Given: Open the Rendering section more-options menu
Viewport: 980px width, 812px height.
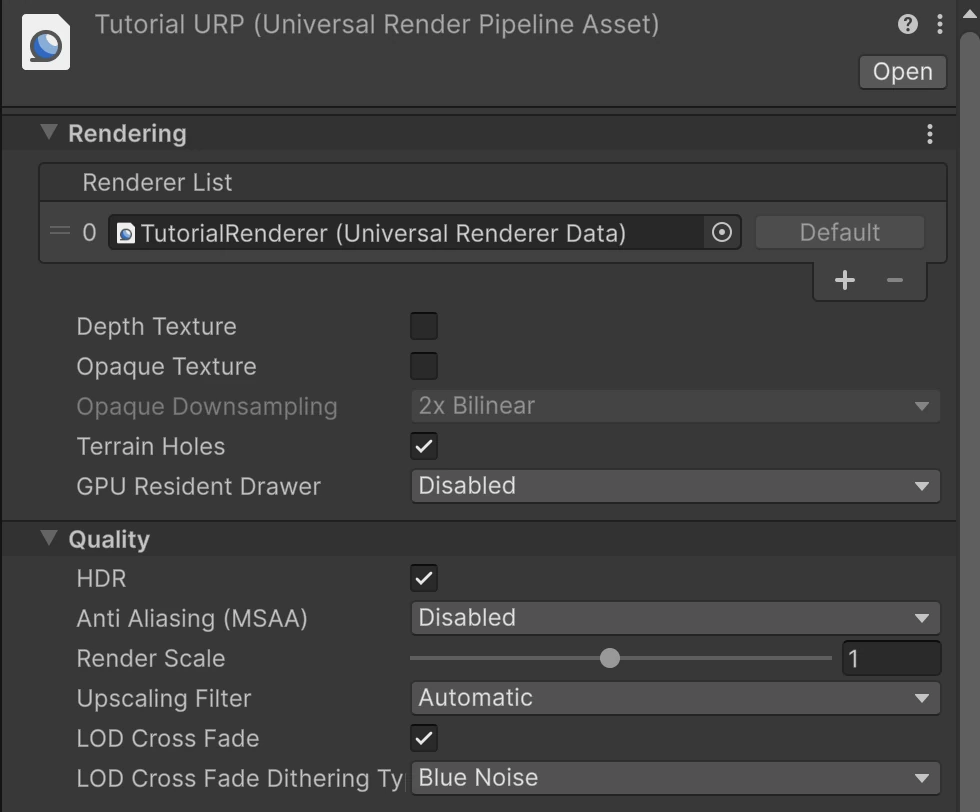Looking at the screenshot, I should [930, 134].
